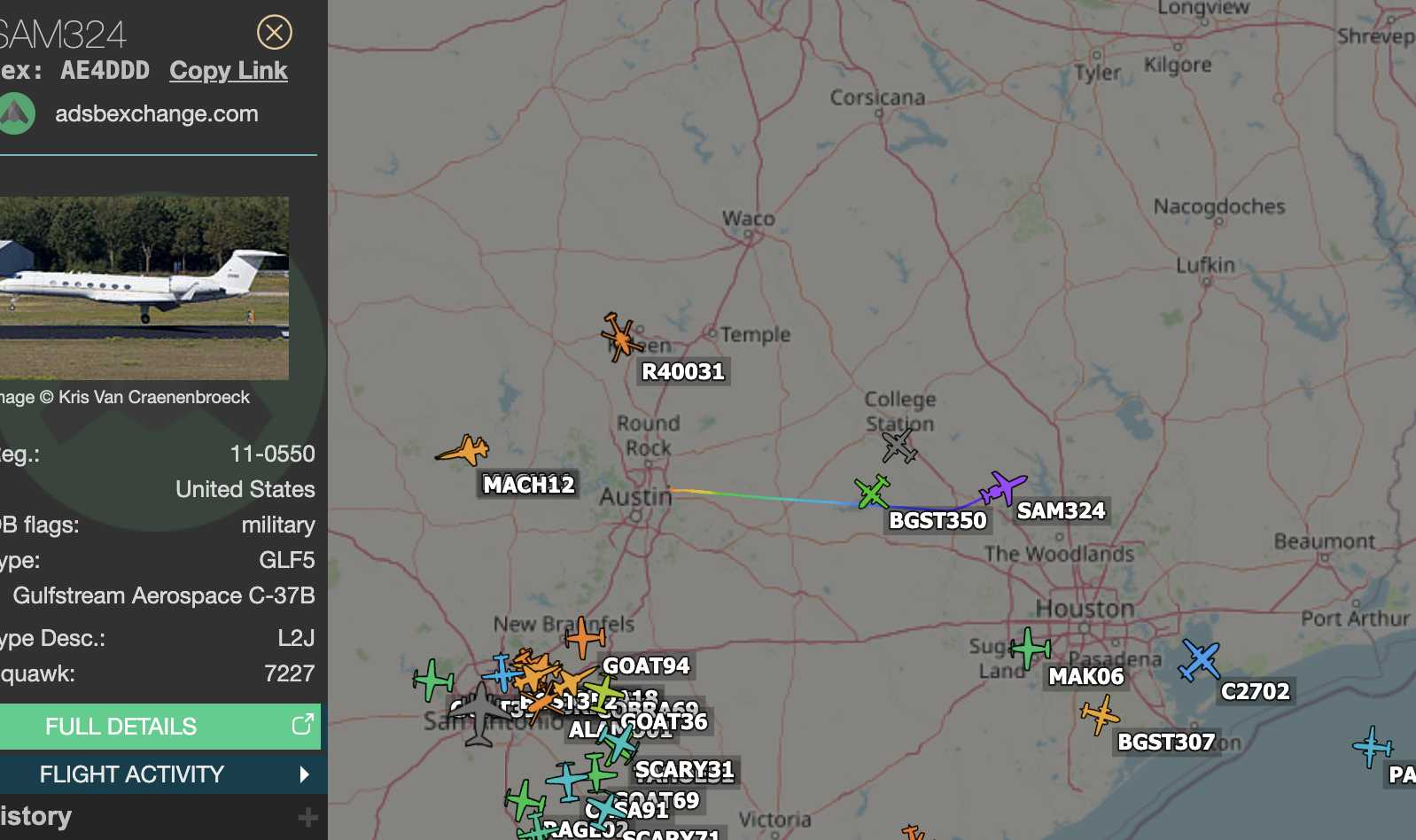Click the SAM324 callsign label on map

click(x=1061, y=510)
